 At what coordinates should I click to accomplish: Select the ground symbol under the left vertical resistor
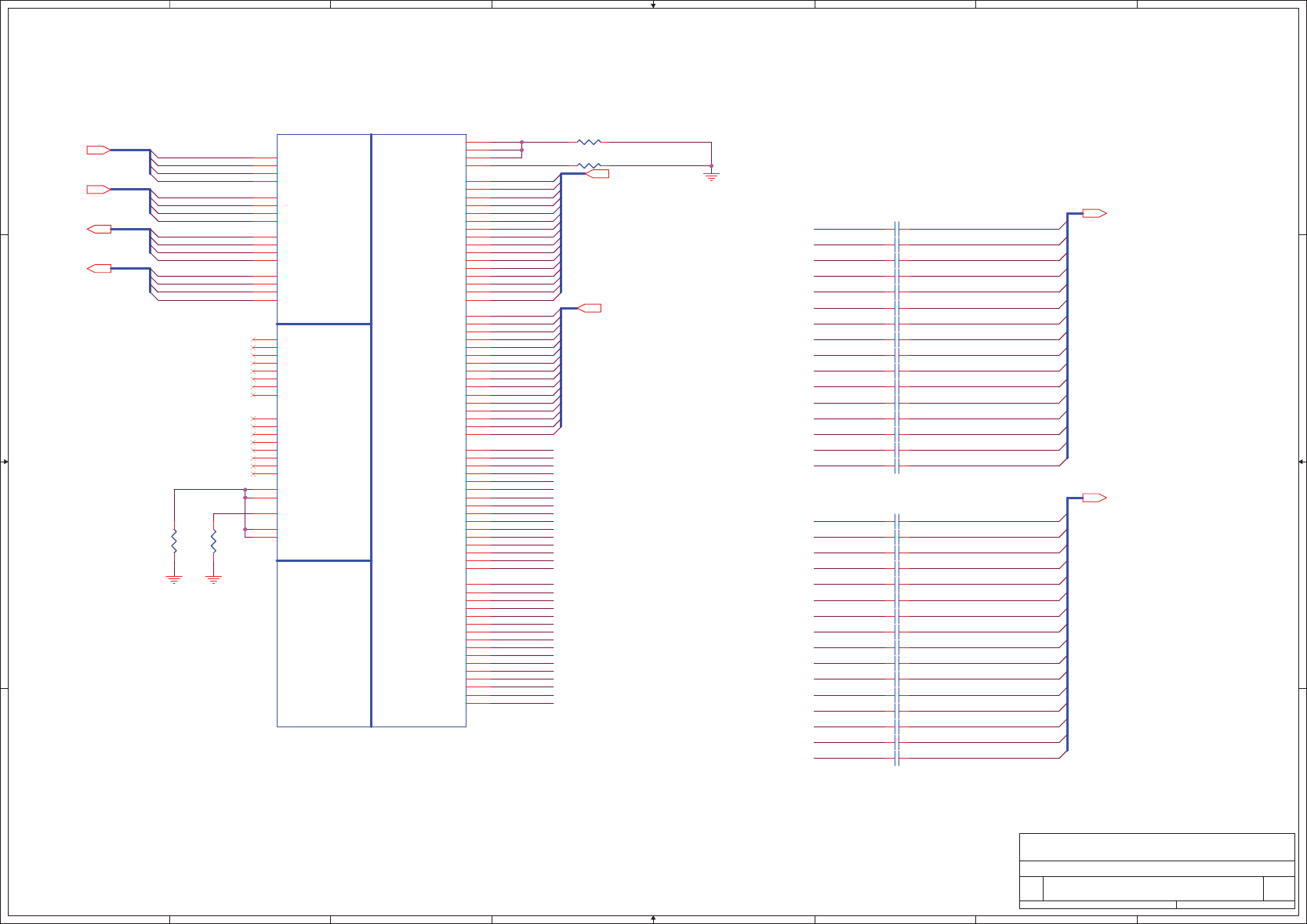point(174,580)
